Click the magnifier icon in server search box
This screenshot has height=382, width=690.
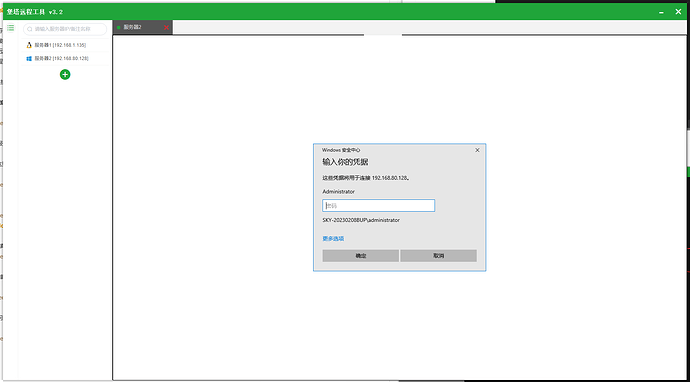pyautogui.click(x=30, y=29)
